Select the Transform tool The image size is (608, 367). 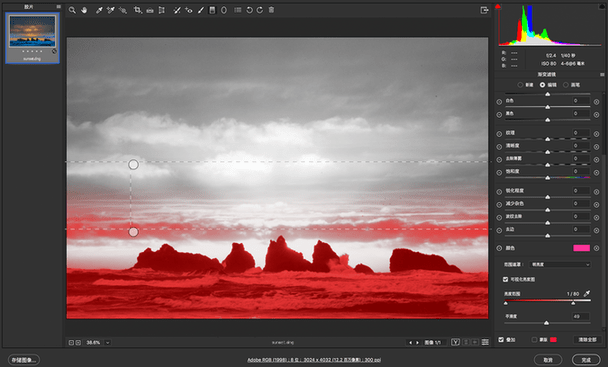coord(162,10)
